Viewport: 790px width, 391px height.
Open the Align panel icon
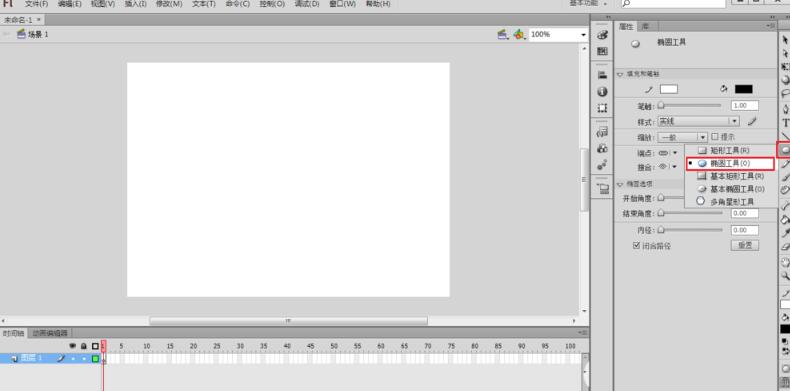coord(602,75)
